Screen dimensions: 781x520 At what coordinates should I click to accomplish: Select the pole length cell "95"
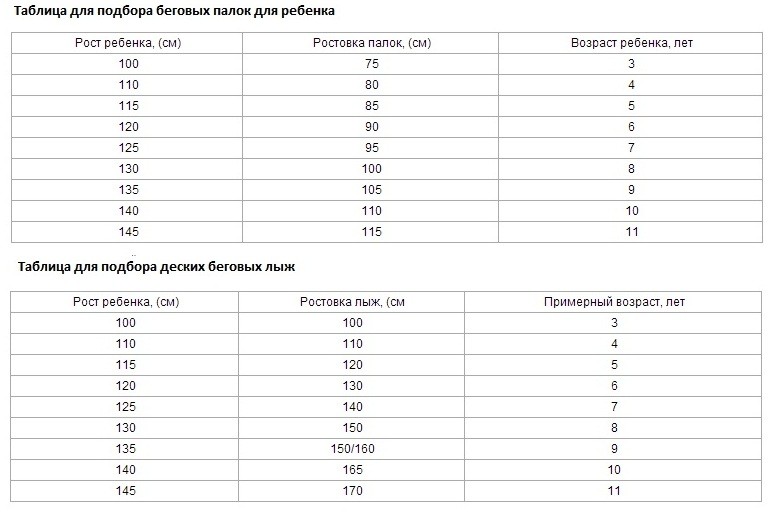tap(372, 148)
